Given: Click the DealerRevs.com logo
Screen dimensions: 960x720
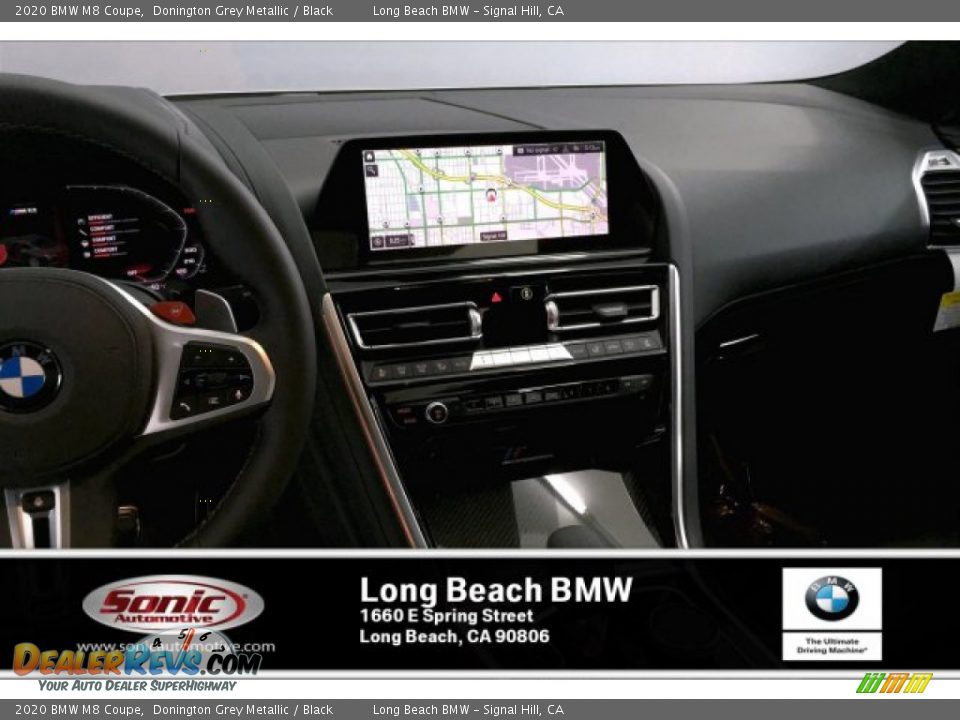Looking at the screenshot, I should tap(138, 662).
